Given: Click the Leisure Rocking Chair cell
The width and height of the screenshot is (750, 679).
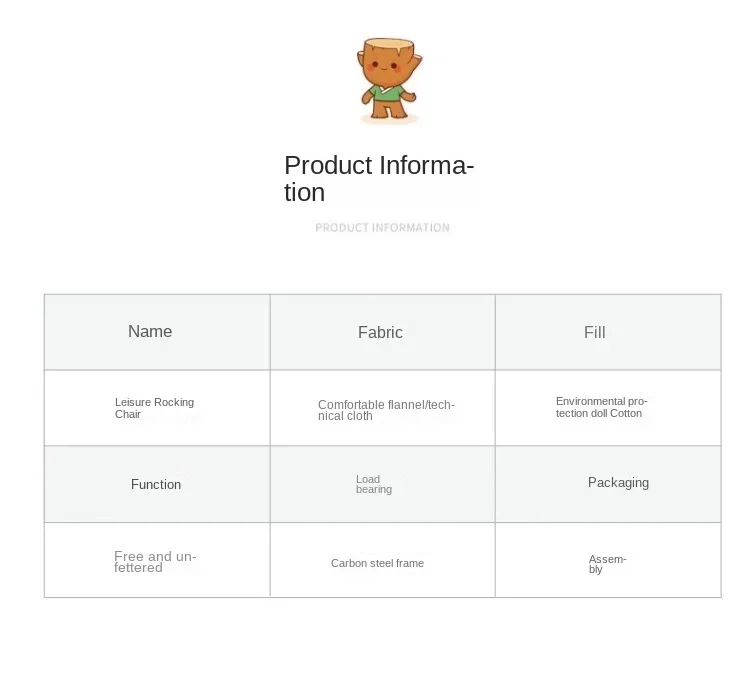Looking at the screenshot, I should (x=155, y=408).
